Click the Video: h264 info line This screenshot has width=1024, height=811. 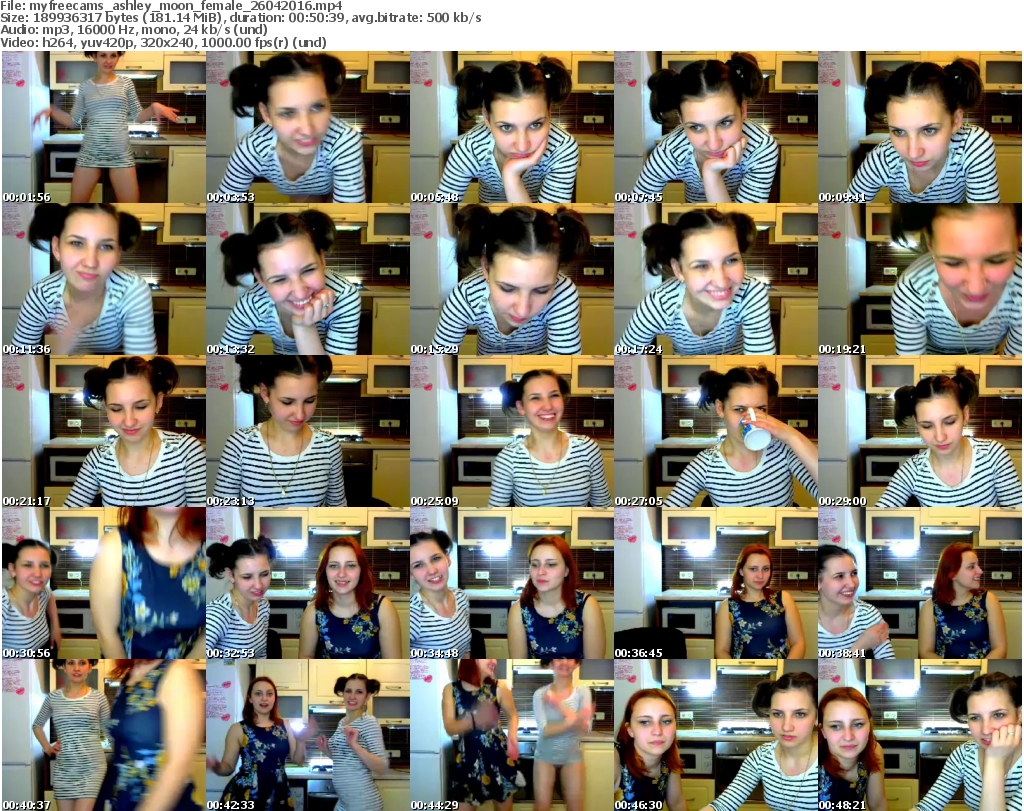(x=163, y=42)
